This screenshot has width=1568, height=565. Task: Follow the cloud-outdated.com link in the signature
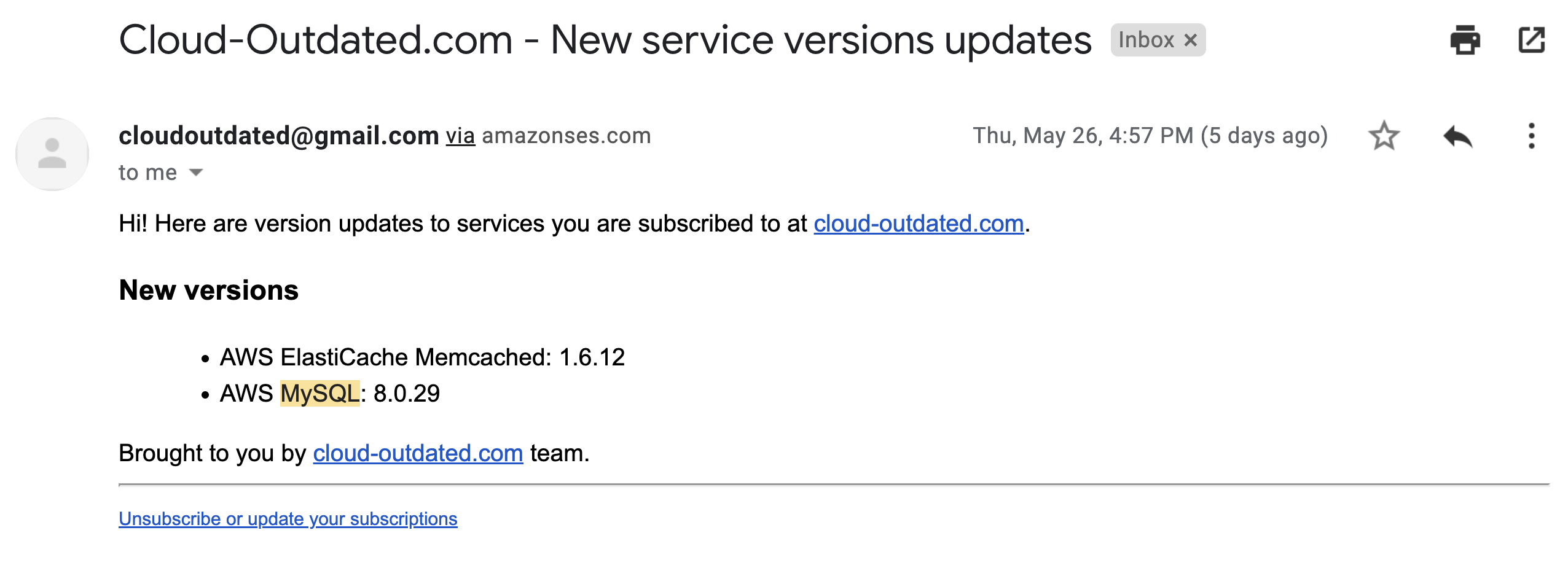418,453
